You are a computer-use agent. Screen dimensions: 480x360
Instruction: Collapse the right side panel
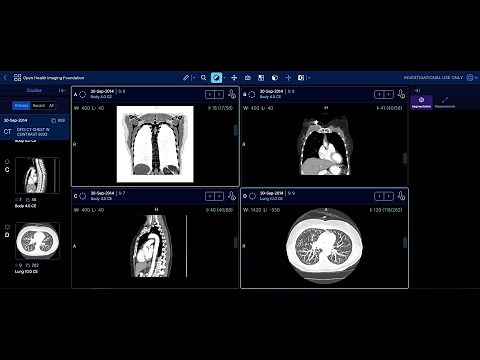pos(417,90)
